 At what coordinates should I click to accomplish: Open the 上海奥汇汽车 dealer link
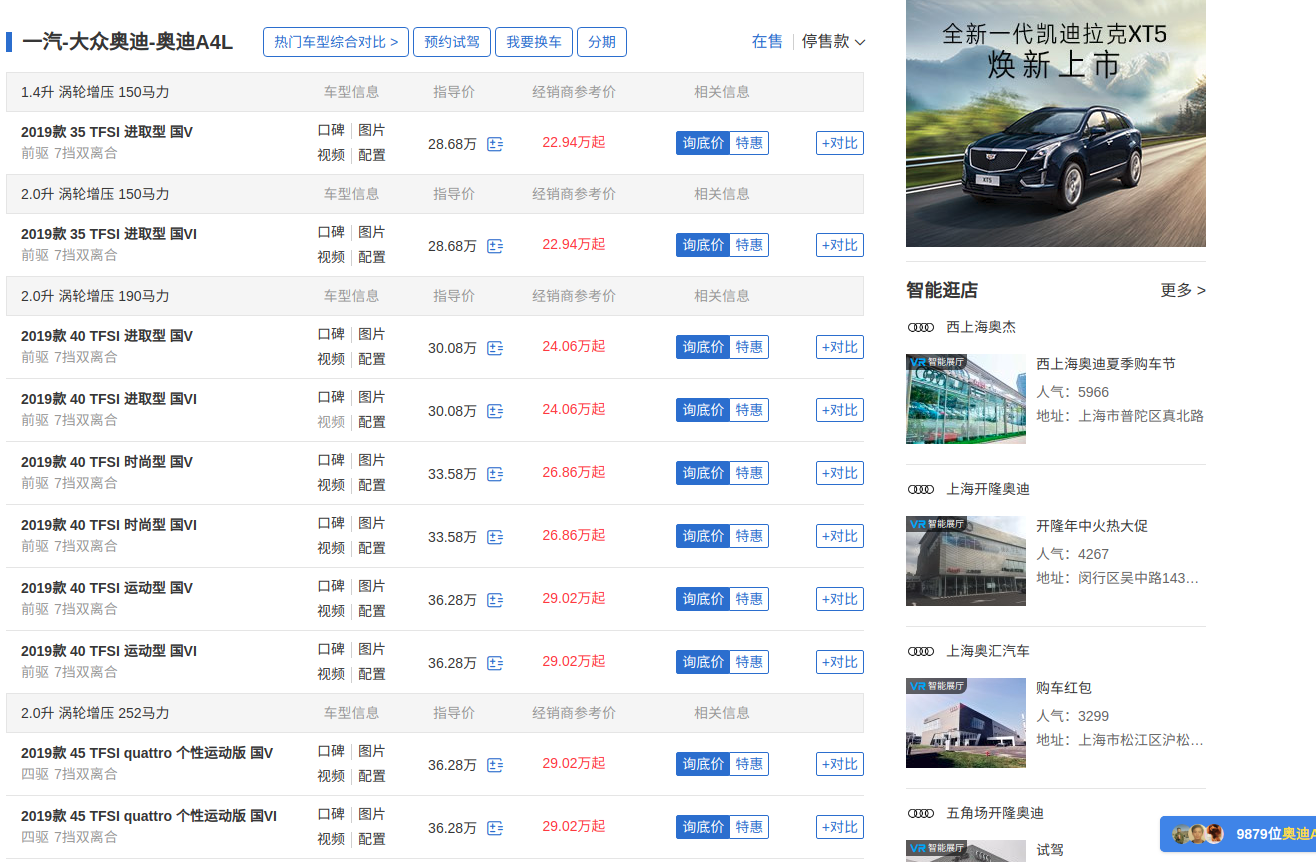(988, 651)
